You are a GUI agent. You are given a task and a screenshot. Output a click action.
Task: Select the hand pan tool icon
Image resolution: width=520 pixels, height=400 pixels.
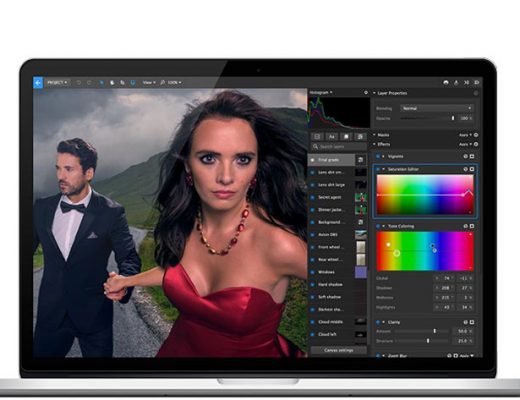(x=112, y=82)
